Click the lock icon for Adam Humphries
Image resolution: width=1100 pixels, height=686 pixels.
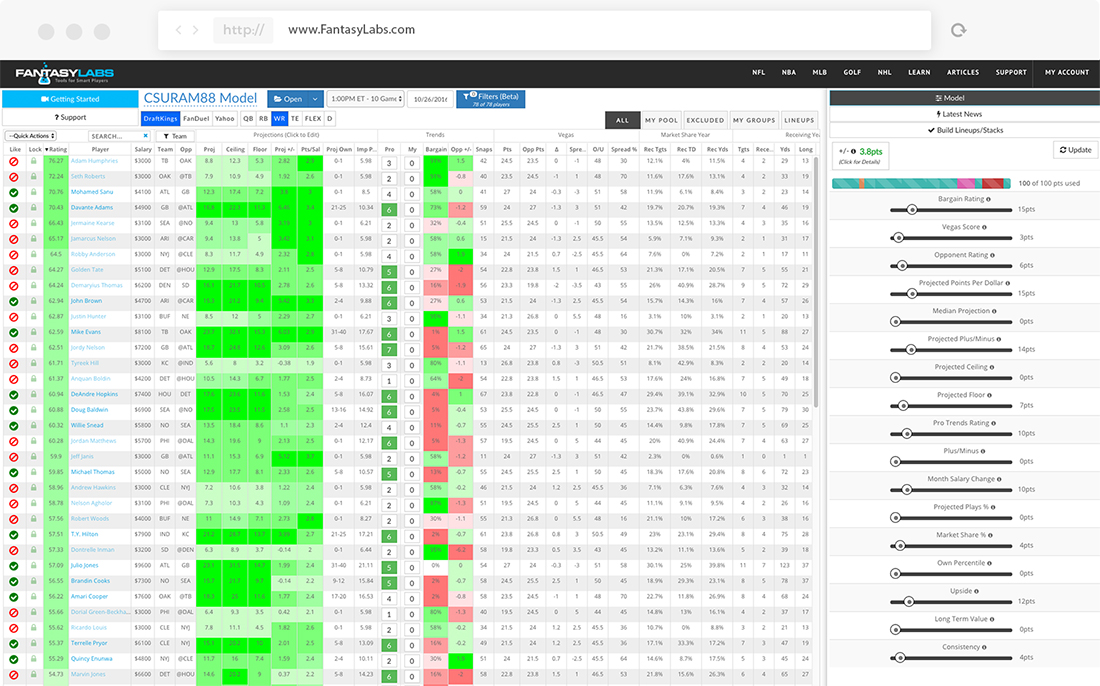tap(33, 161)
